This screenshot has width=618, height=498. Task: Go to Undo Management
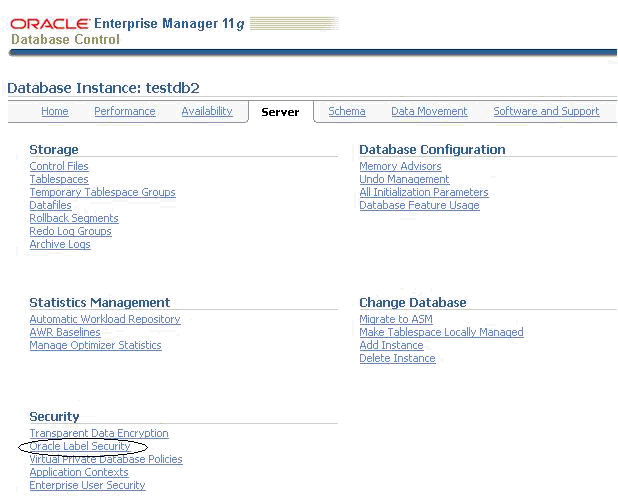click(404, 179)
